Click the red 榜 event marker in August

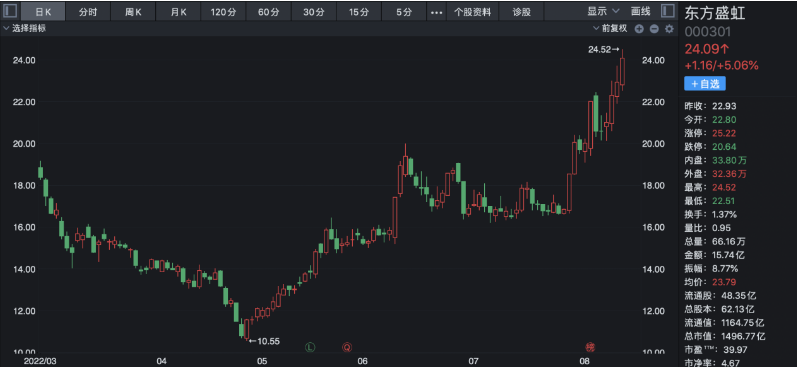click(x=591, y=347)
